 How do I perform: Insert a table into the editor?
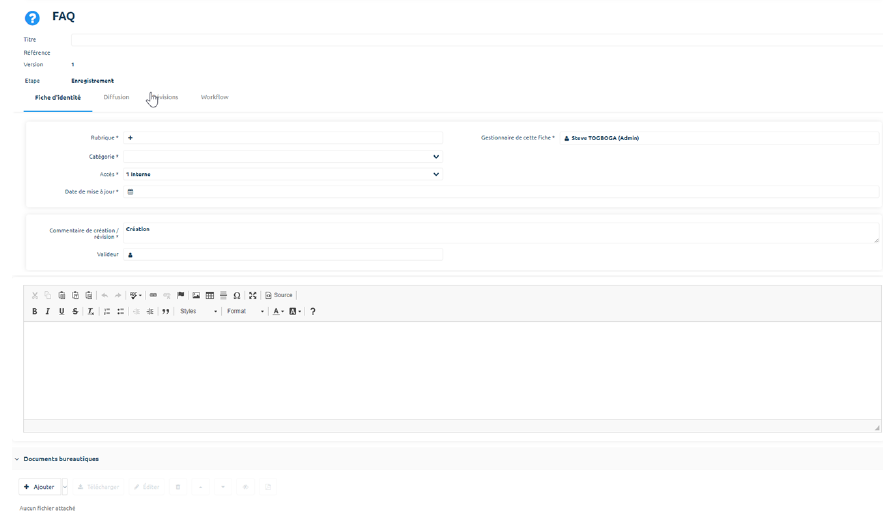(x=210, y=295)
